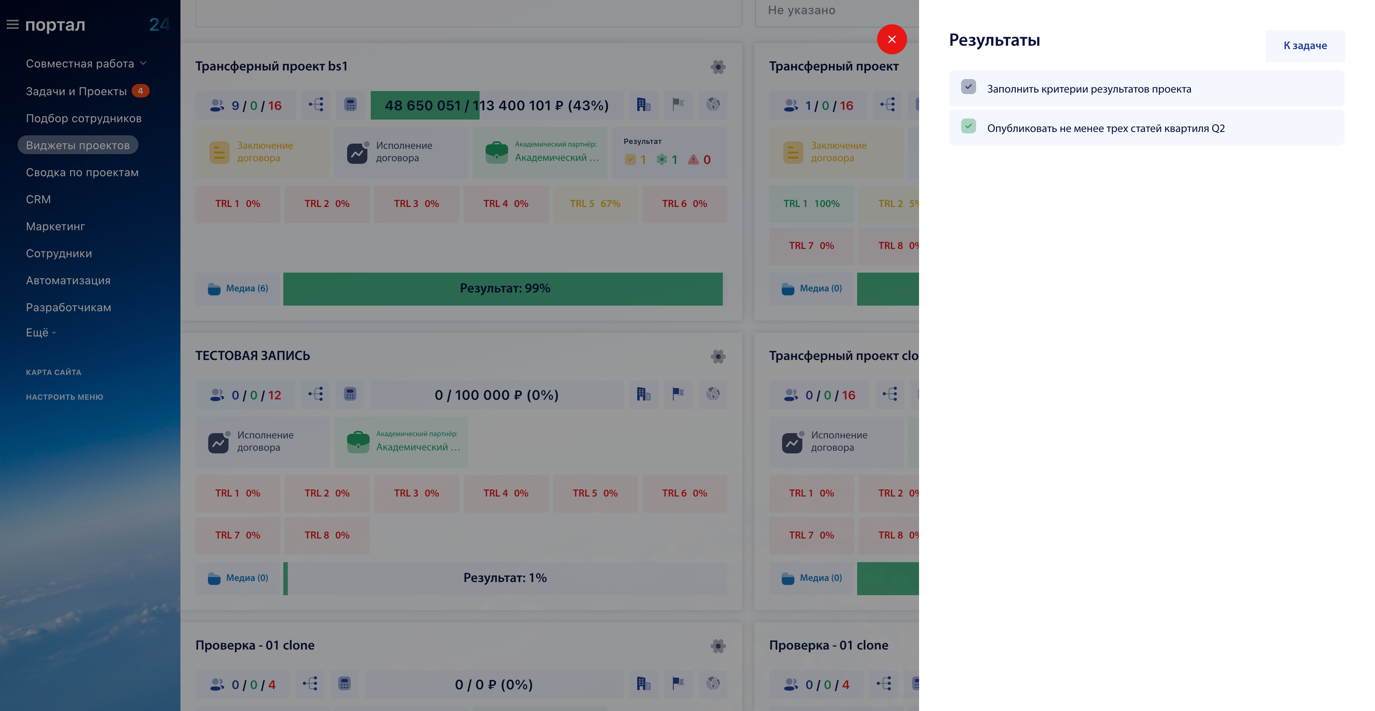The width and height of the screenshot is (1375, 711).
Task: Click the globe icon in Проверка - 01 clone row
Action: (x=713, y=684)
